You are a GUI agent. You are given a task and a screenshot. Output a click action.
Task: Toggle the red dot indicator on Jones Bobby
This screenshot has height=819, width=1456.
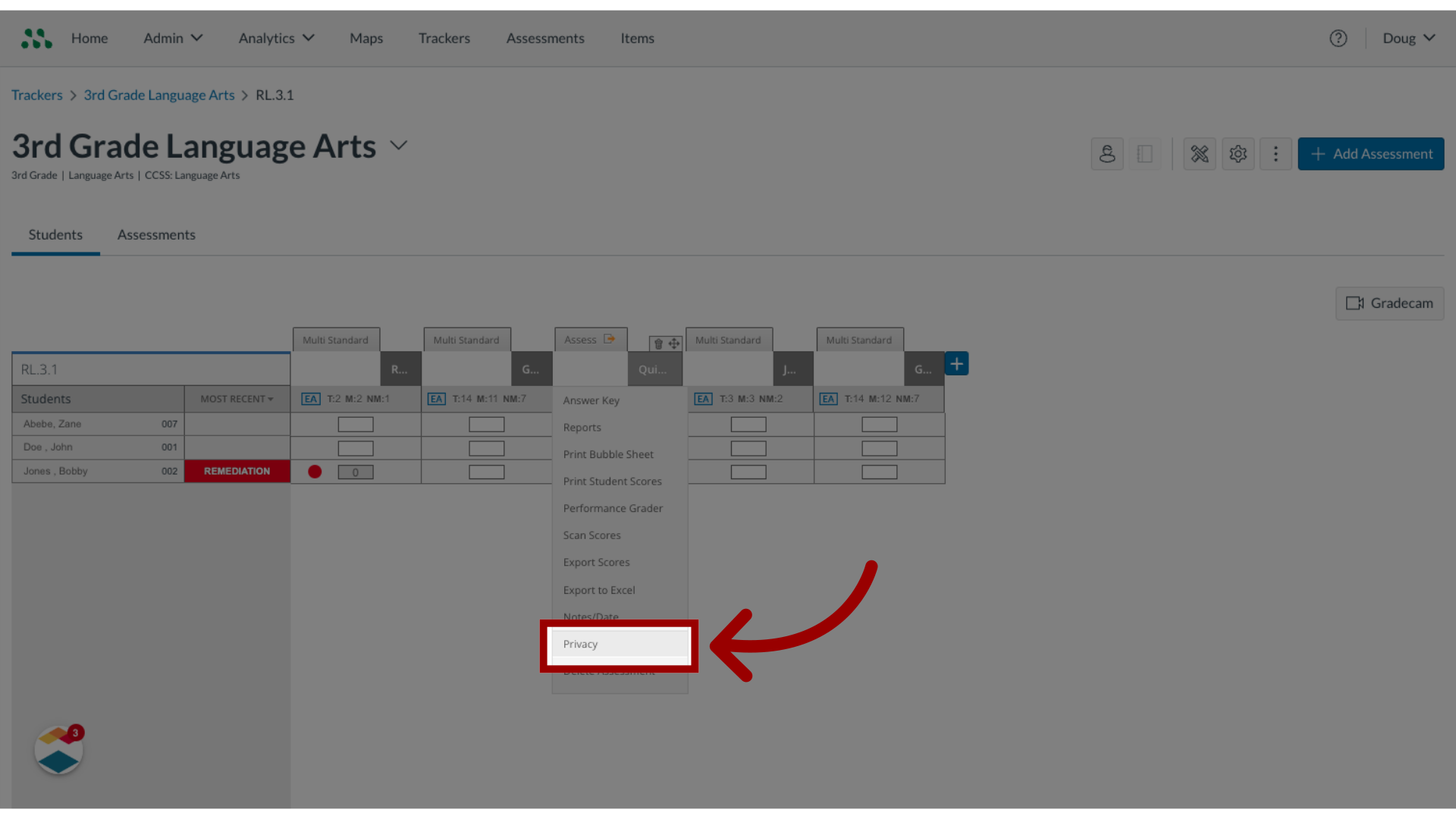coord(315,471)
